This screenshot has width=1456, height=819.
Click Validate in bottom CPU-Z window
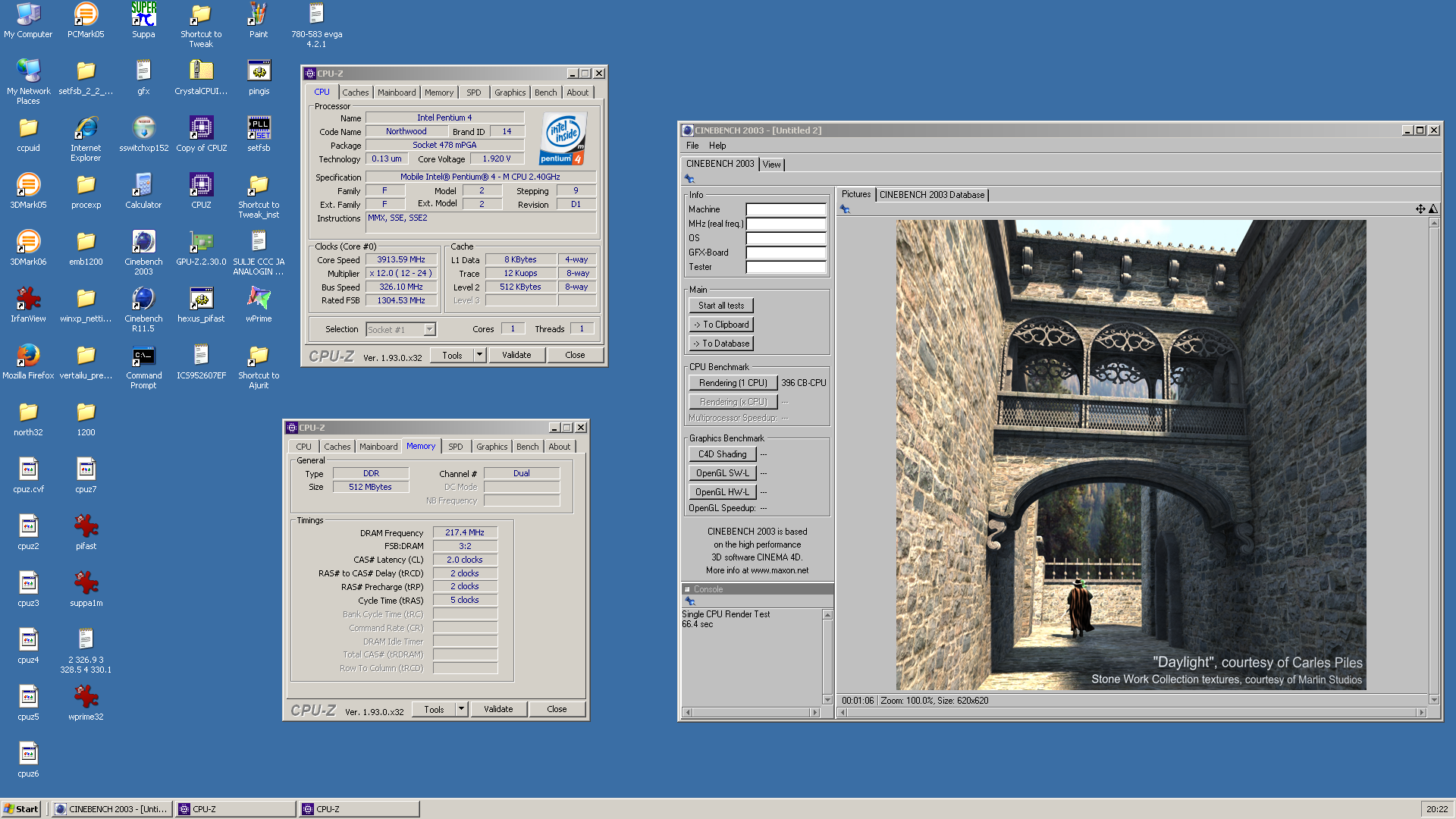coord(498,709)
